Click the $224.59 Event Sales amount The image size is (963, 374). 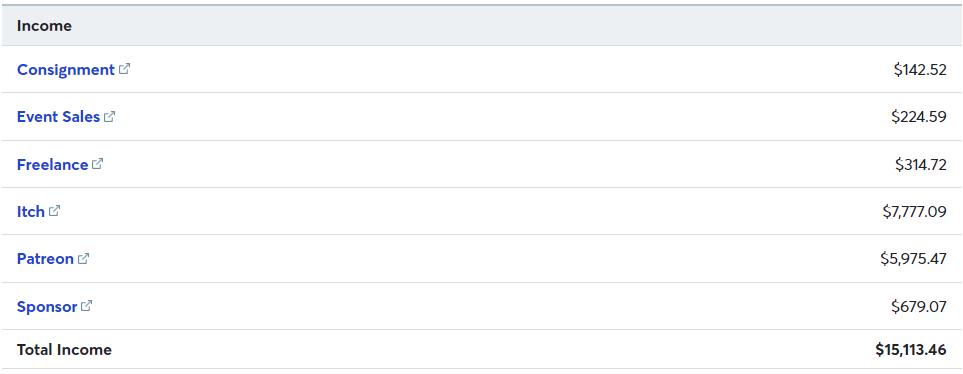tap(919, 117)
